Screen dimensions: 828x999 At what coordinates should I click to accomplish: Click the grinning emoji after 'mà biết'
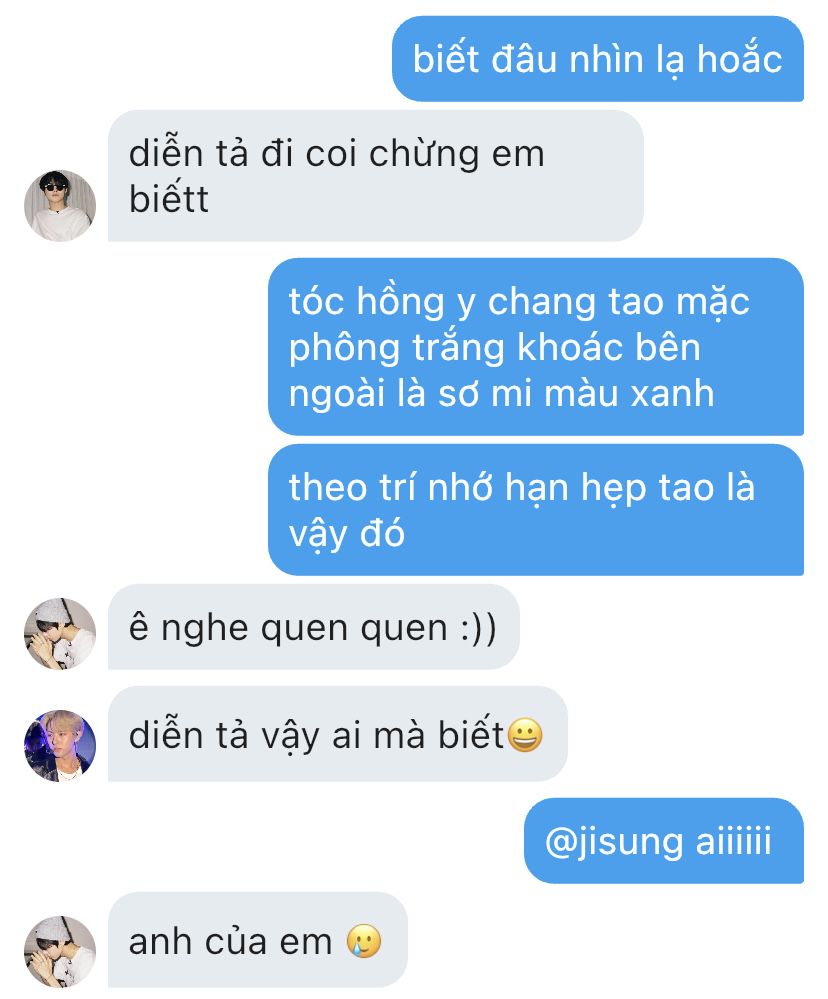(x=524, y=735)
